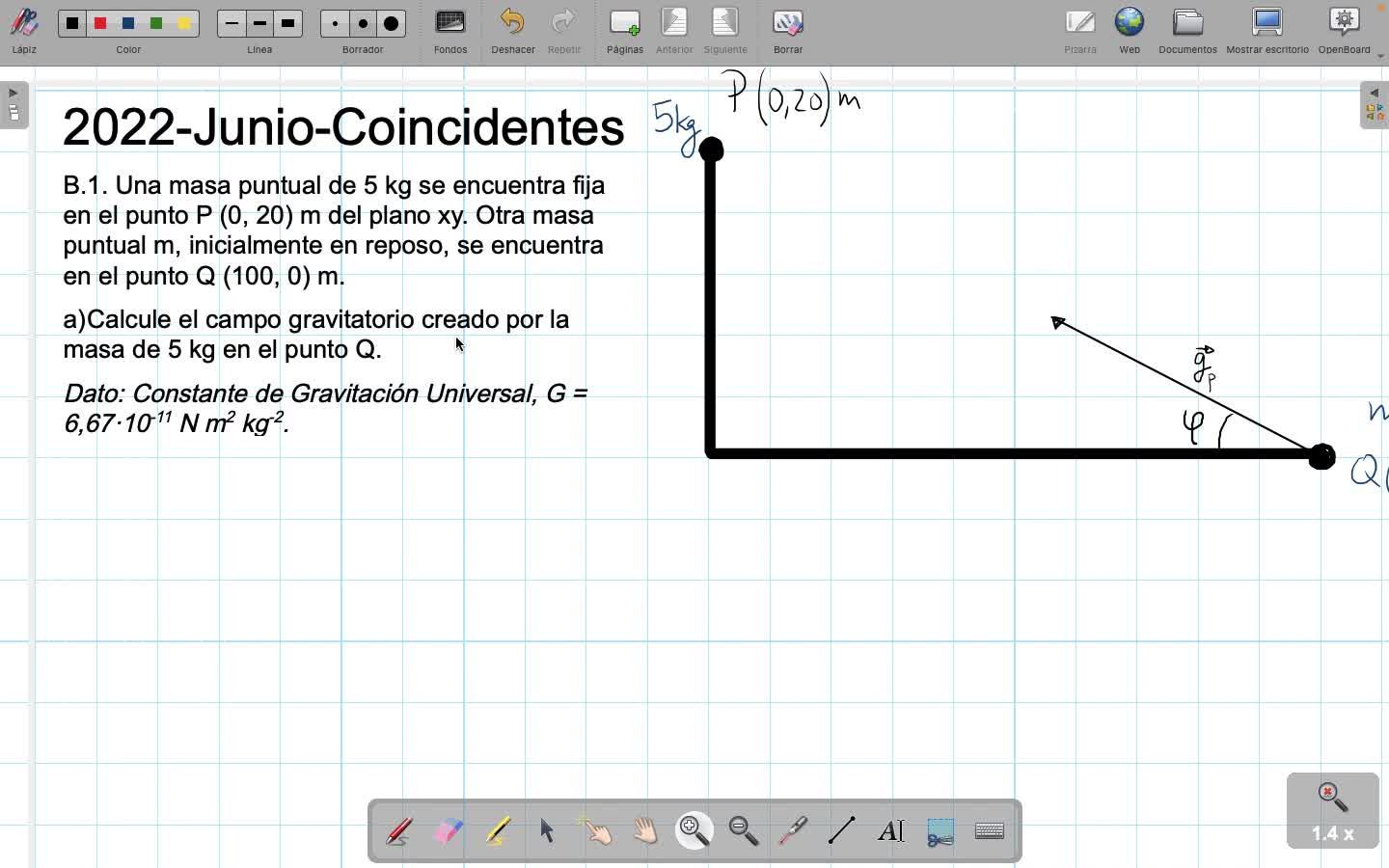
Task: Open toolbar overflow arrow next to OpenBoard
Action: click(x=1381, y=56)
